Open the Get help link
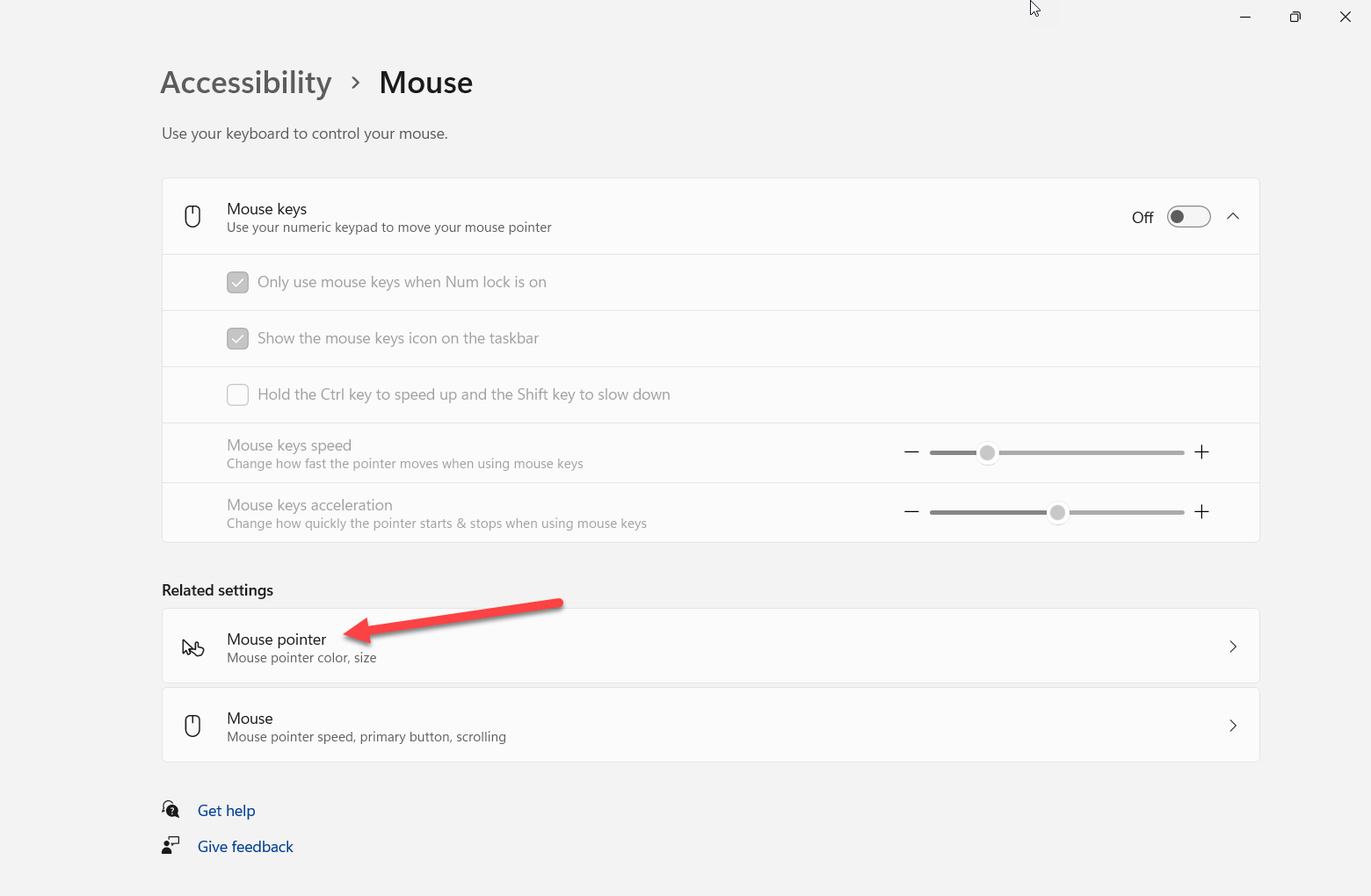 226,811
